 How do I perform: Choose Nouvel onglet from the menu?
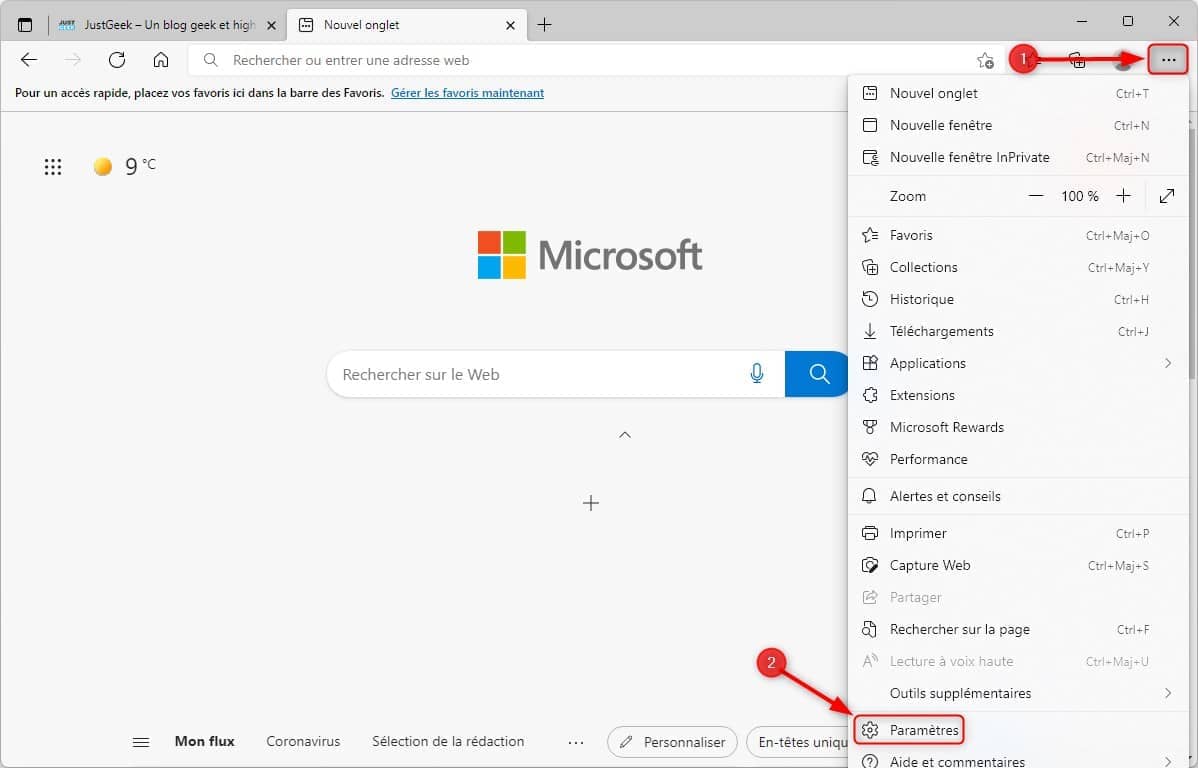coord(1018,93)
